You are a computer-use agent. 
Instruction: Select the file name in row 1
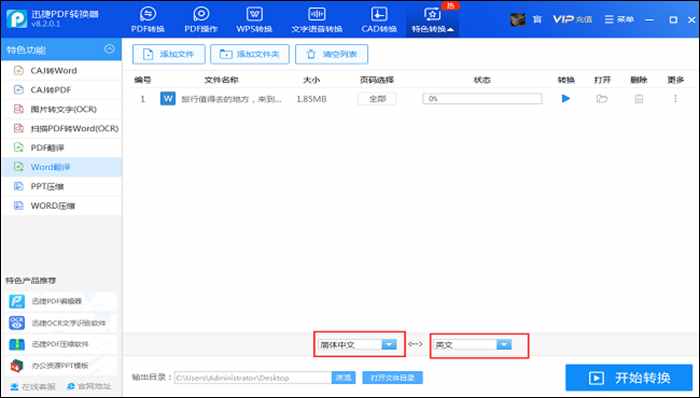(x=231, y=99)
